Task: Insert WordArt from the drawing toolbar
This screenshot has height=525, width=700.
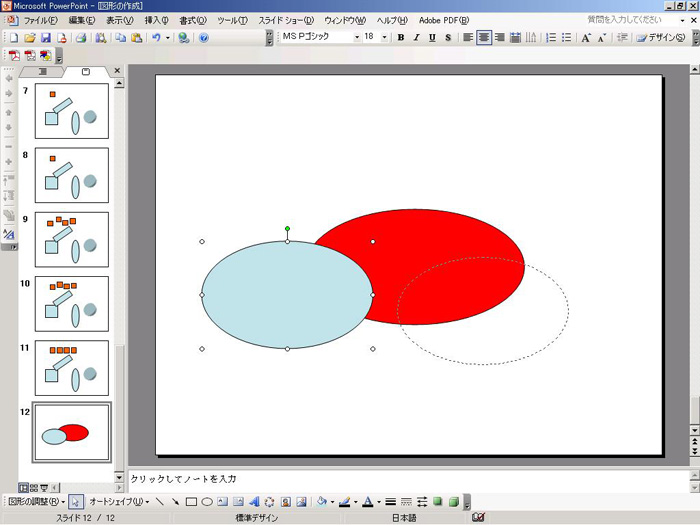Action: [254, 502]
